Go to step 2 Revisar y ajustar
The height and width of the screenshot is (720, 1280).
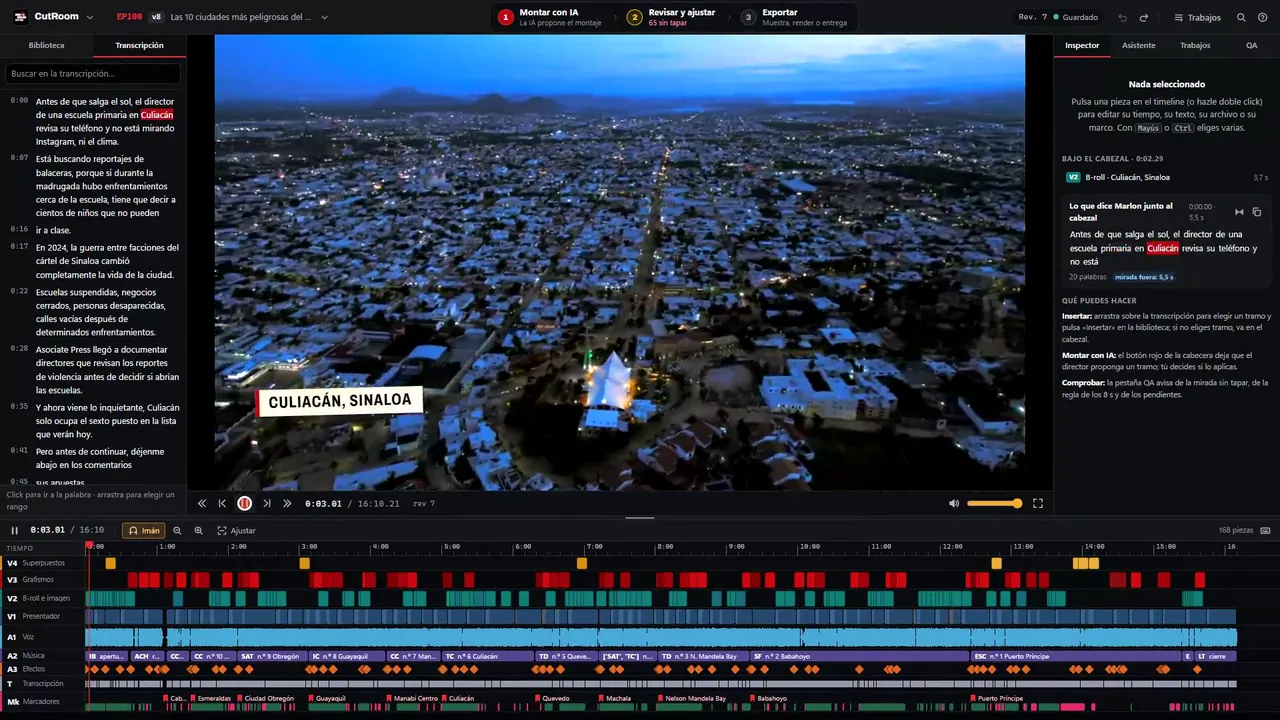(x=672, y=17)
